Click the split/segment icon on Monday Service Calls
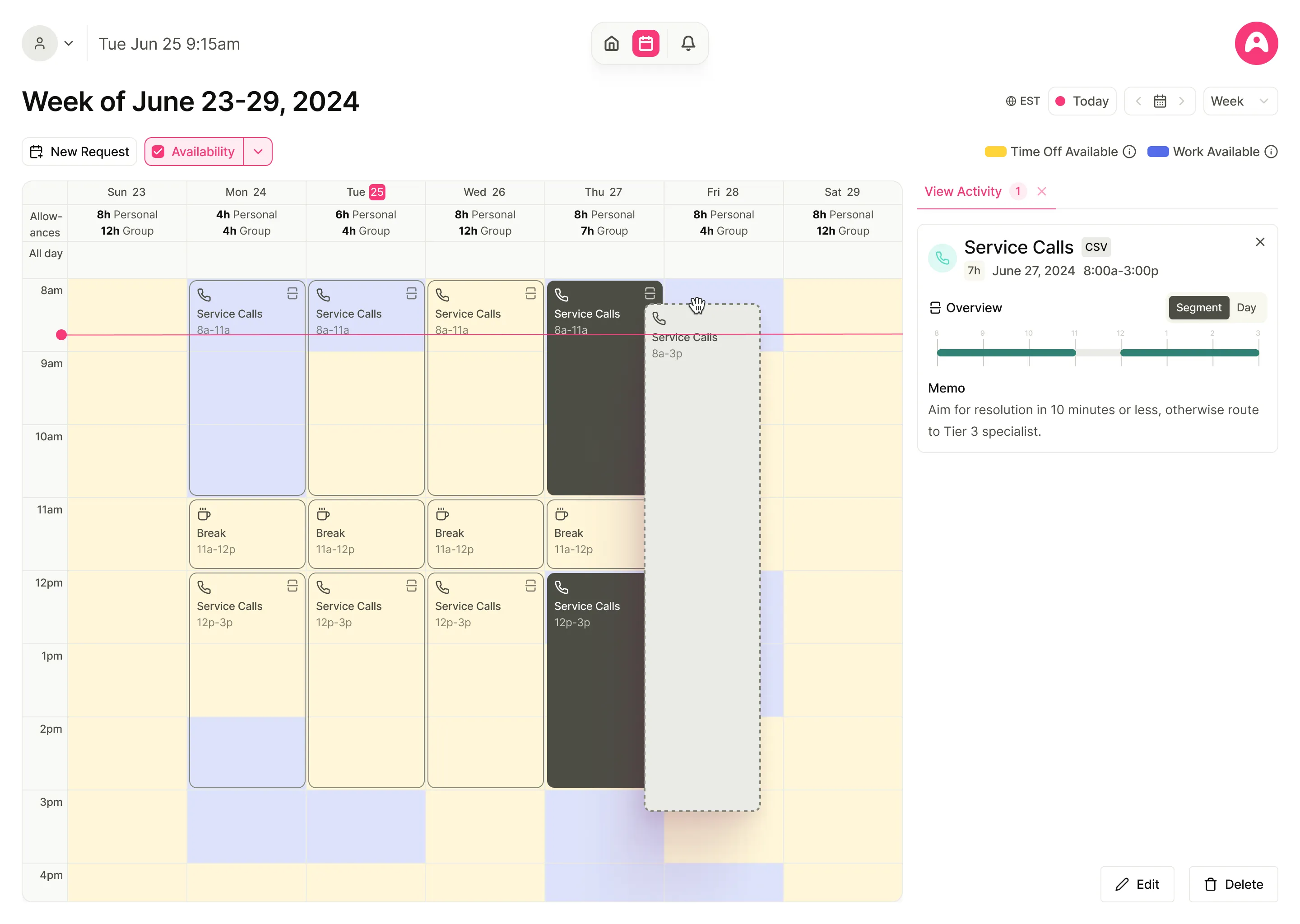The image size is (1300, 924). [293, 293]
